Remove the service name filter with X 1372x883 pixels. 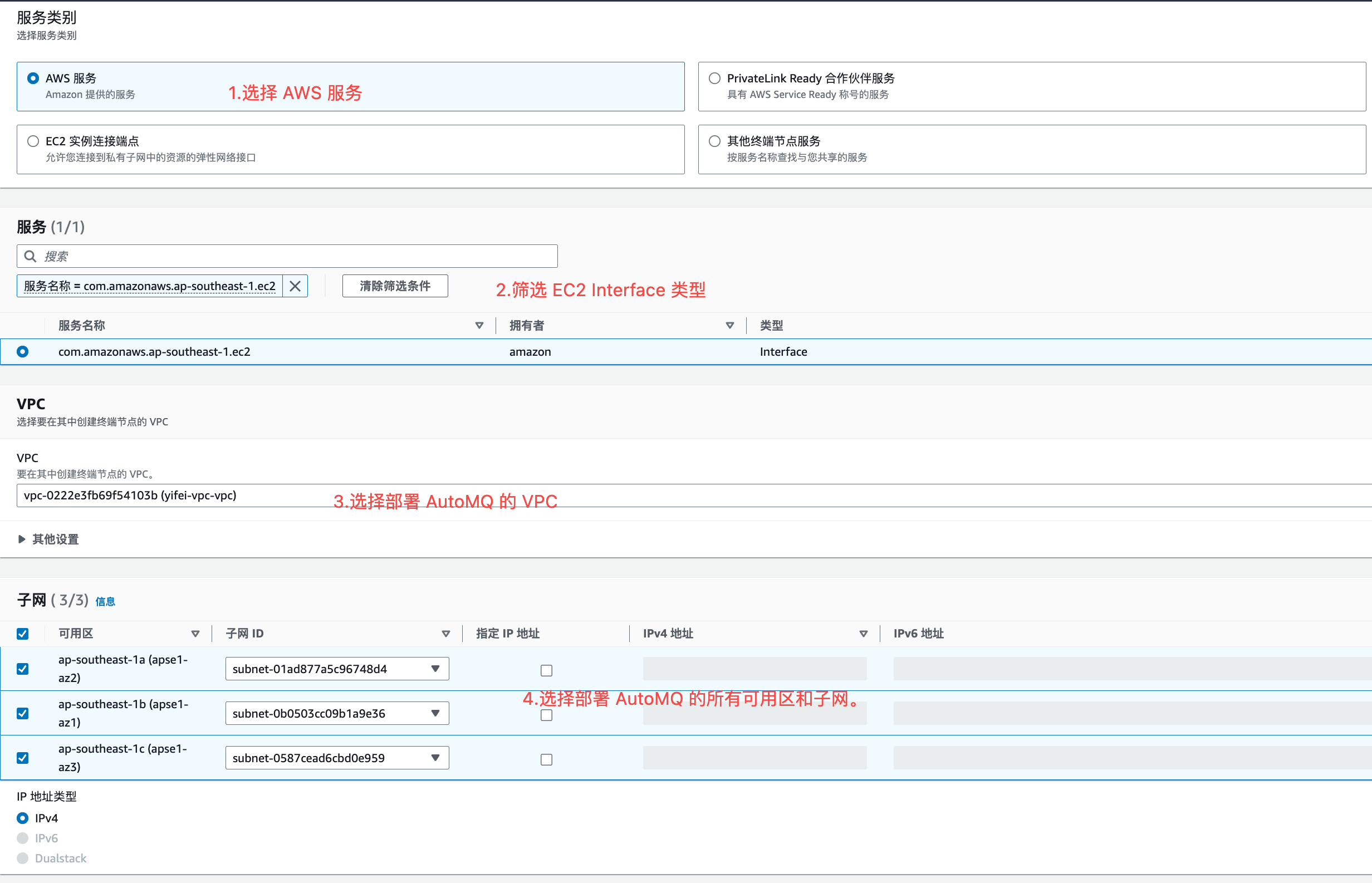tap(295, 286)
